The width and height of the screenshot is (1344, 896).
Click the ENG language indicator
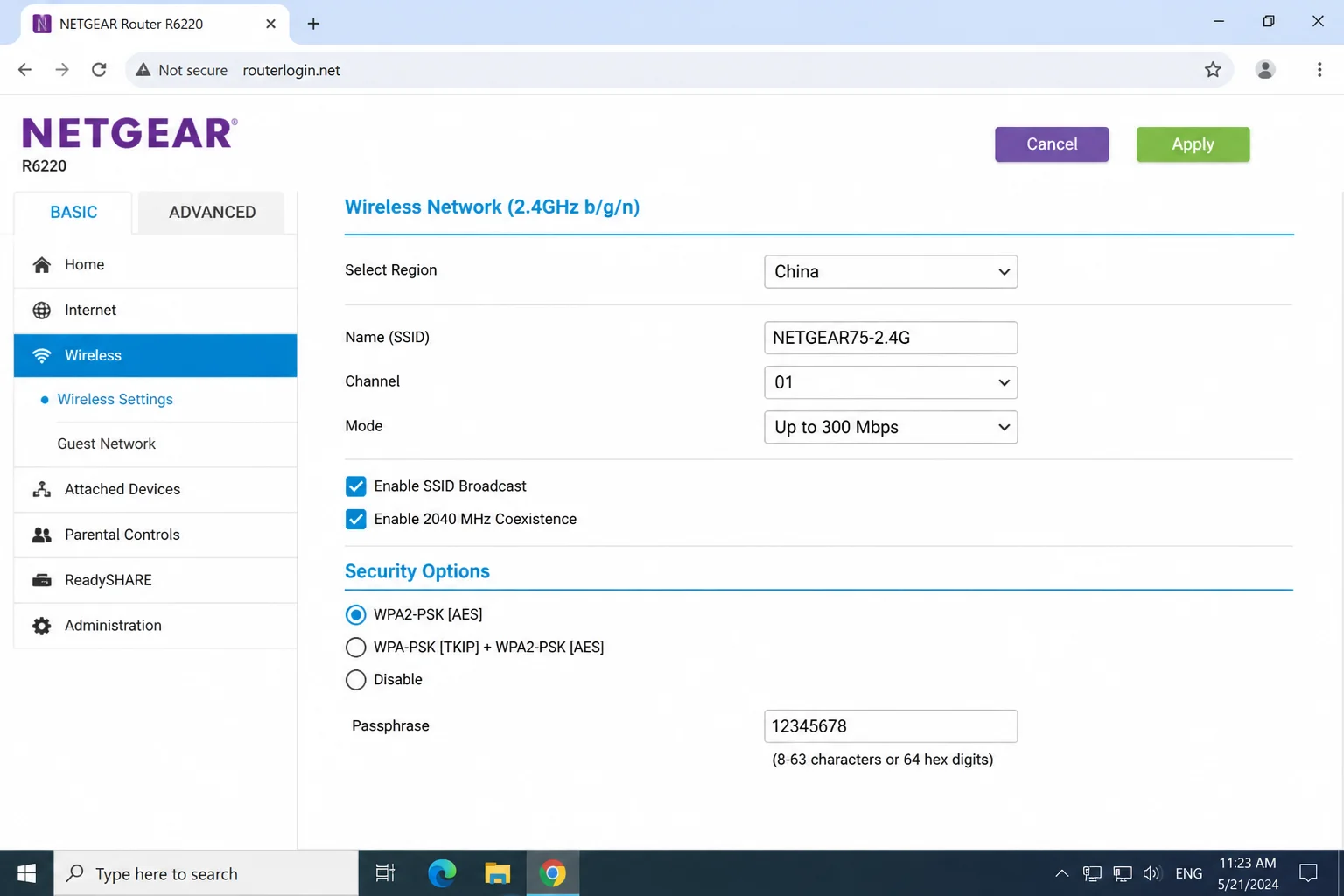1188,873
